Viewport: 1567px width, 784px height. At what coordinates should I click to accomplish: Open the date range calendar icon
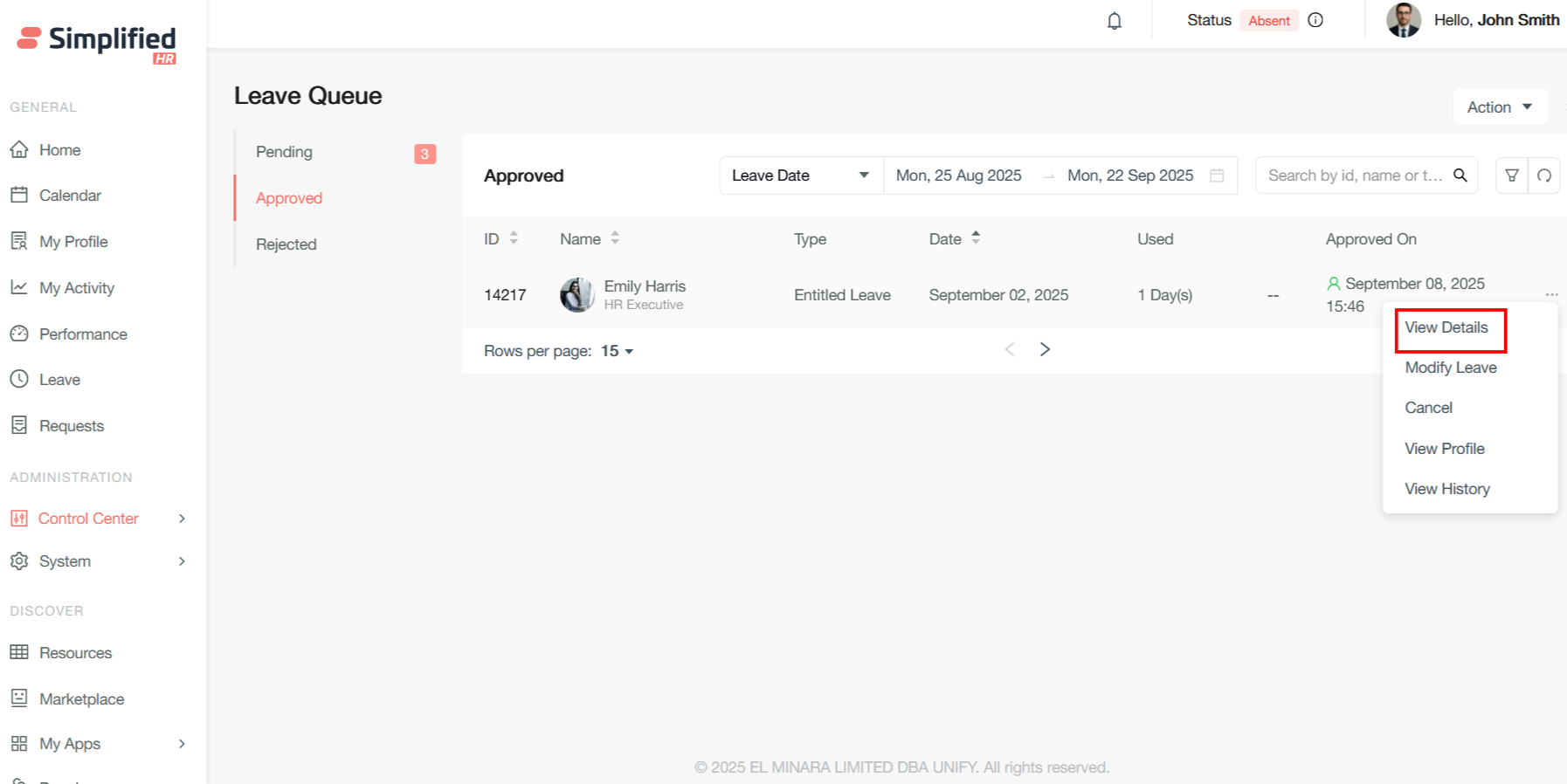click(x=1217, y=175)
